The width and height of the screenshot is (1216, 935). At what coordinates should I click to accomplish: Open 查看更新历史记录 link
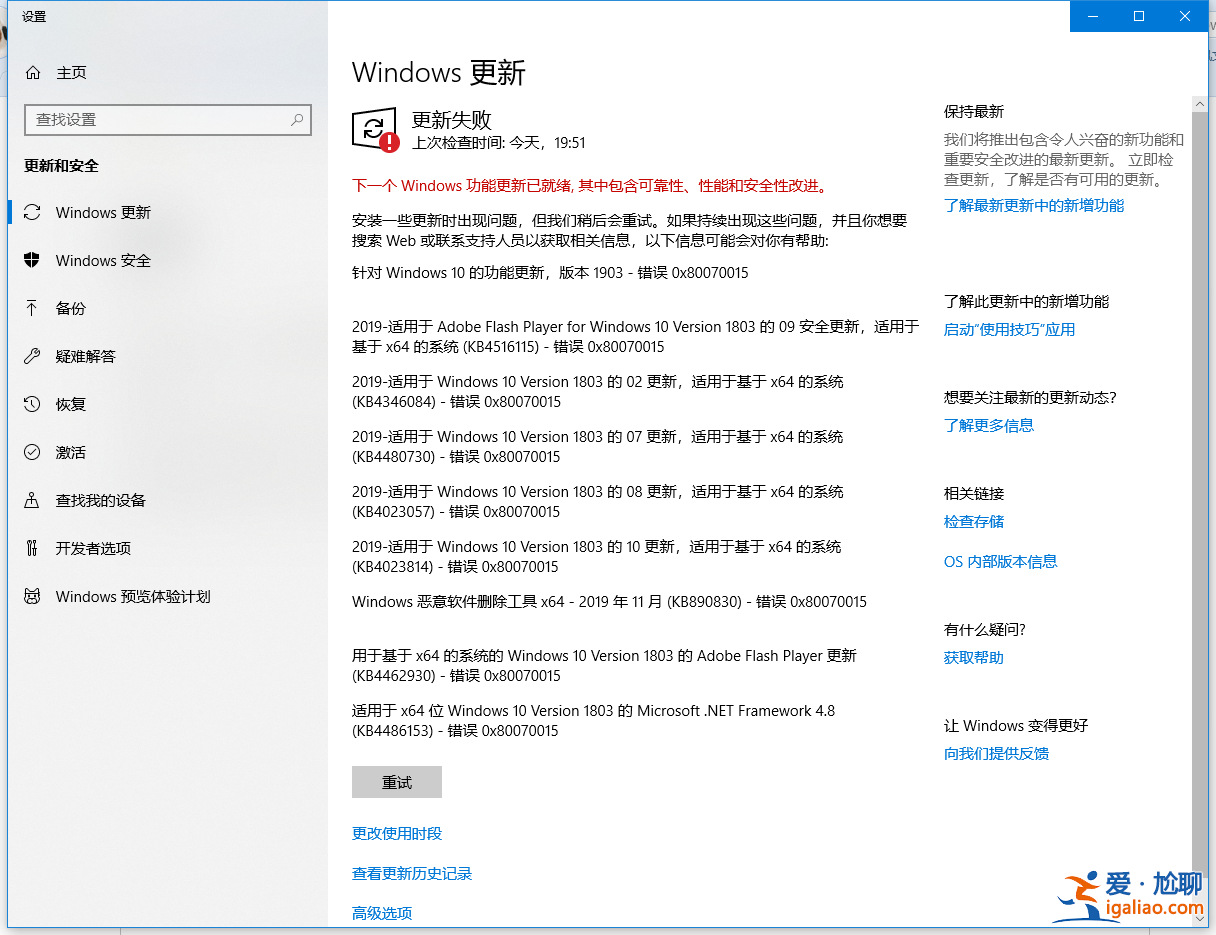click(x=412, y=874)
